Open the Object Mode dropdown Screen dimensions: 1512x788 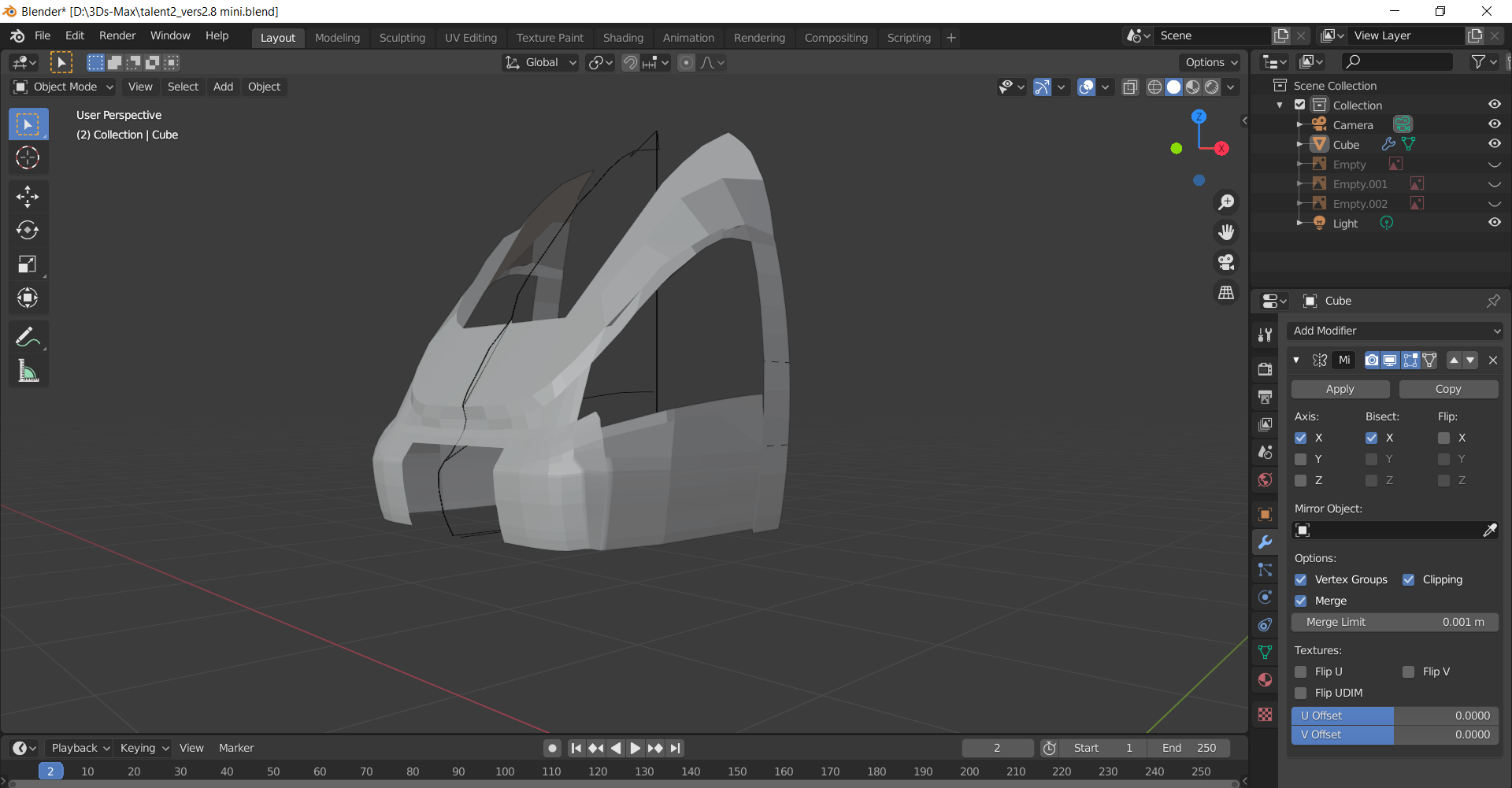tap(65, 87)
